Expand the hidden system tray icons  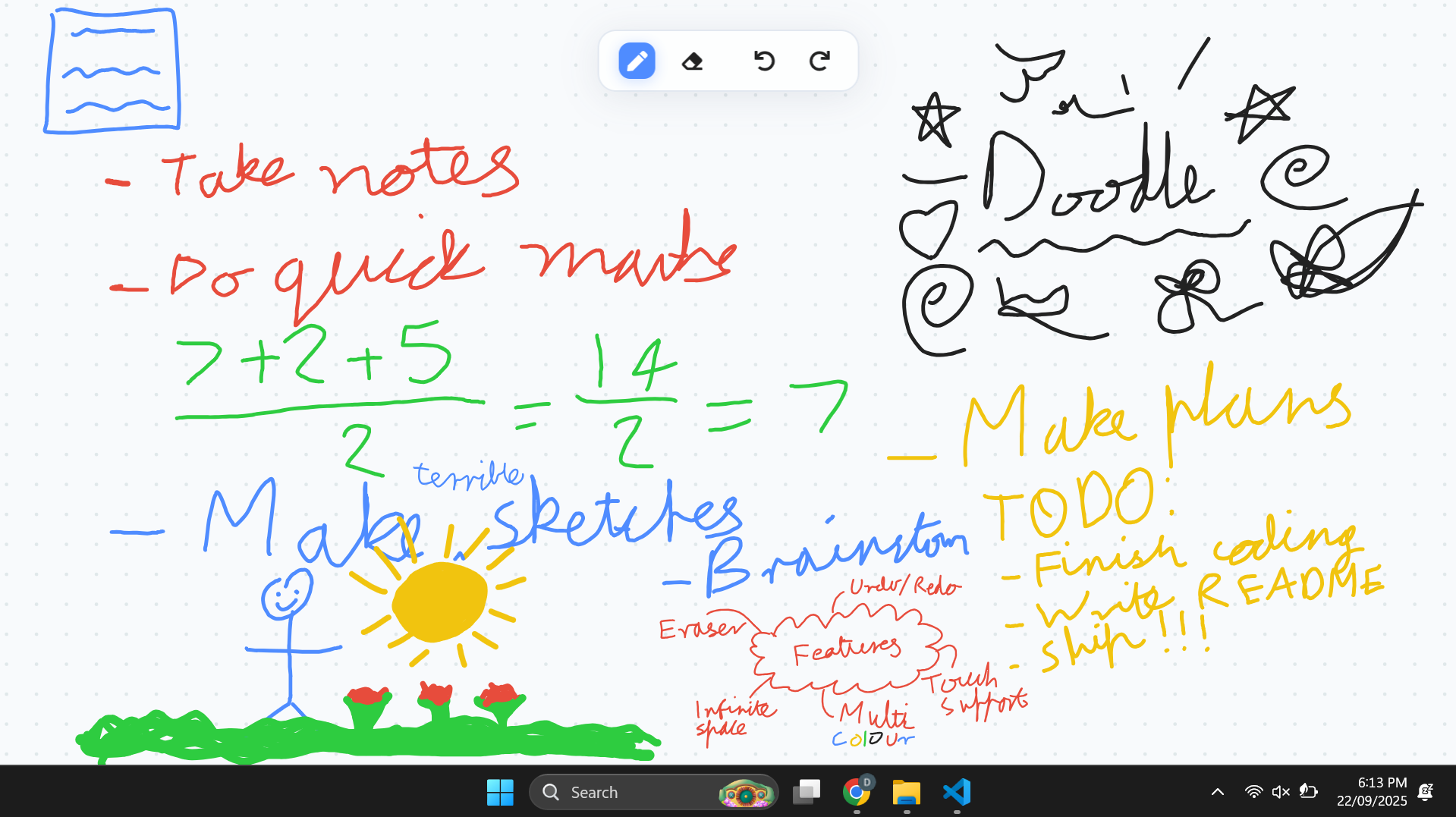tap(1218, 792)
